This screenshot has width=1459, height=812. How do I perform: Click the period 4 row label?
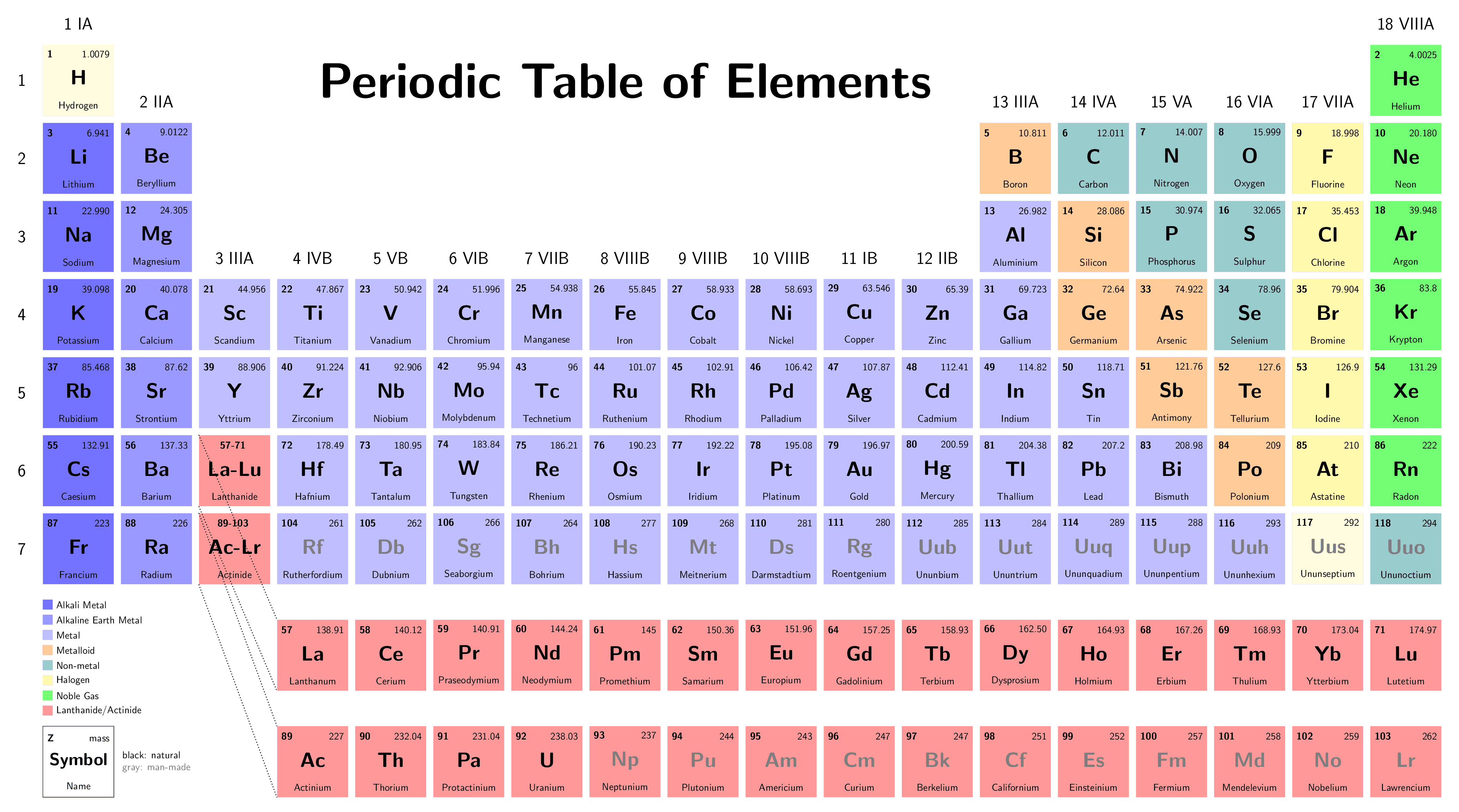point(22,315)
